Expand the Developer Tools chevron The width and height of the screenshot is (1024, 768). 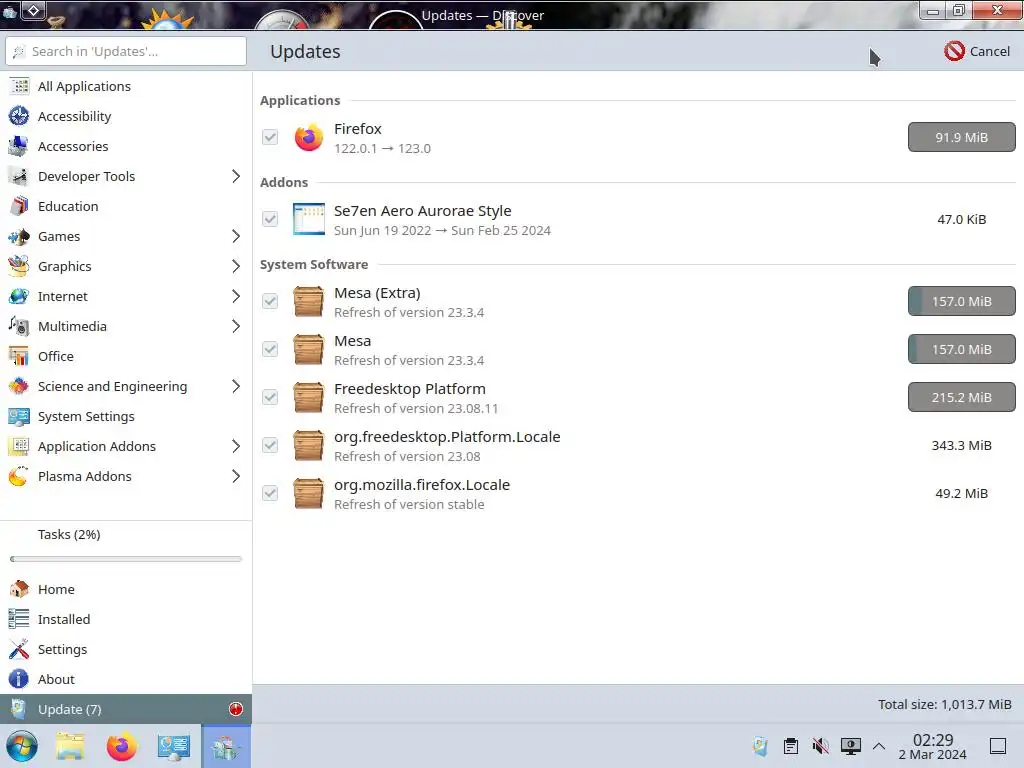point(236,176)
